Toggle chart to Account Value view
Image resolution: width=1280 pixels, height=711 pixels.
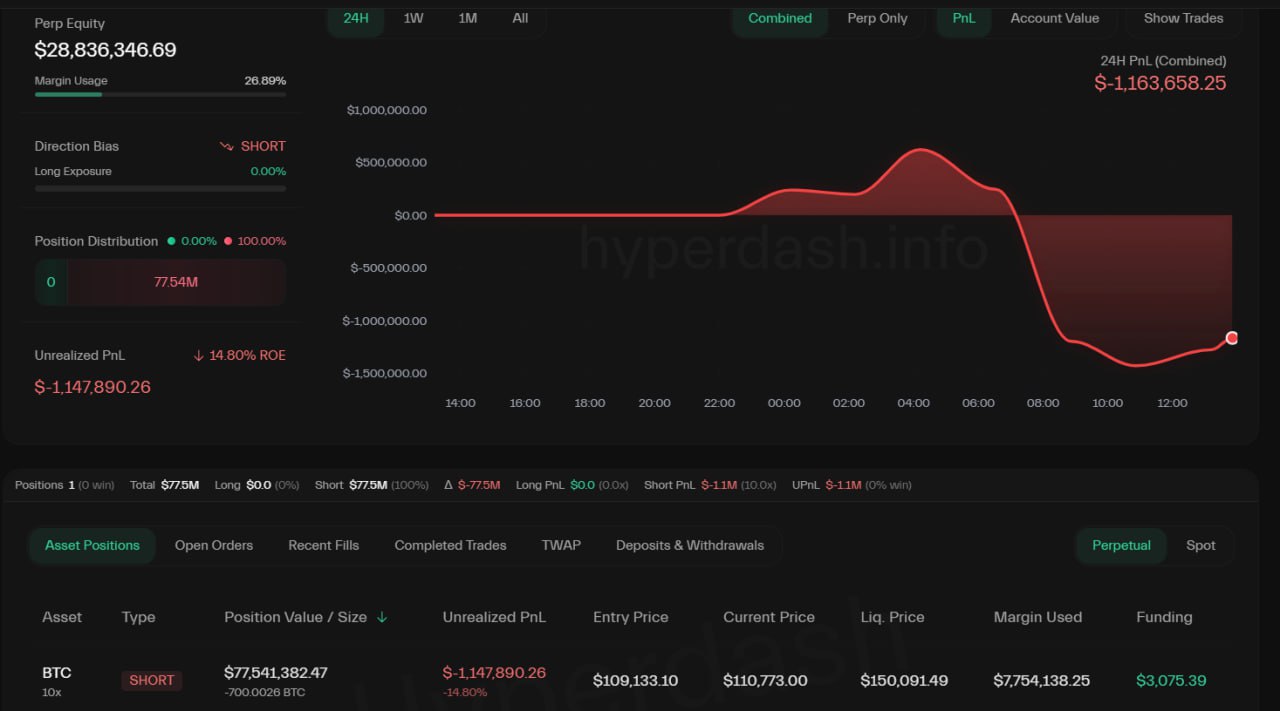tap(1054, 18)
